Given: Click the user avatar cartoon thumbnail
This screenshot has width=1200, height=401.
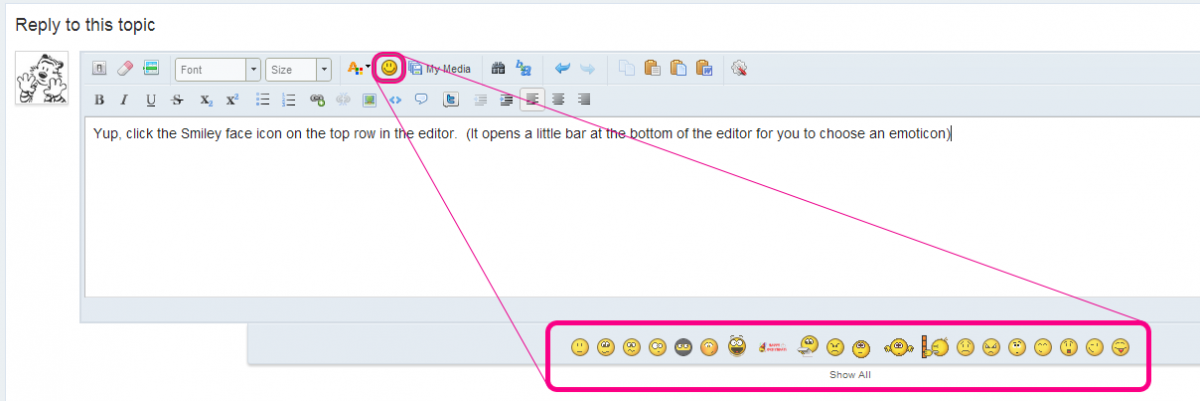Looking at the screenshot, I should (x=42, y=77).
